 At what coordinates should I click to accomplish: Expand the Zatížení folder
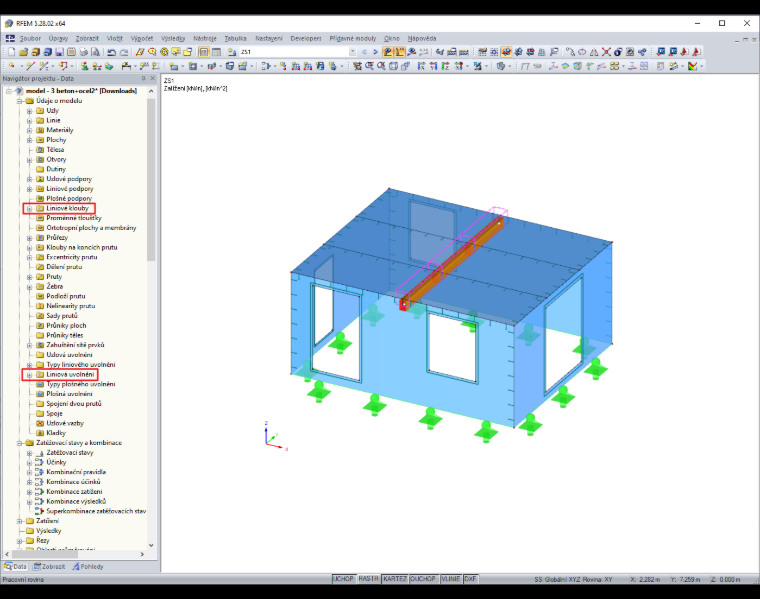tap(19, 521)
